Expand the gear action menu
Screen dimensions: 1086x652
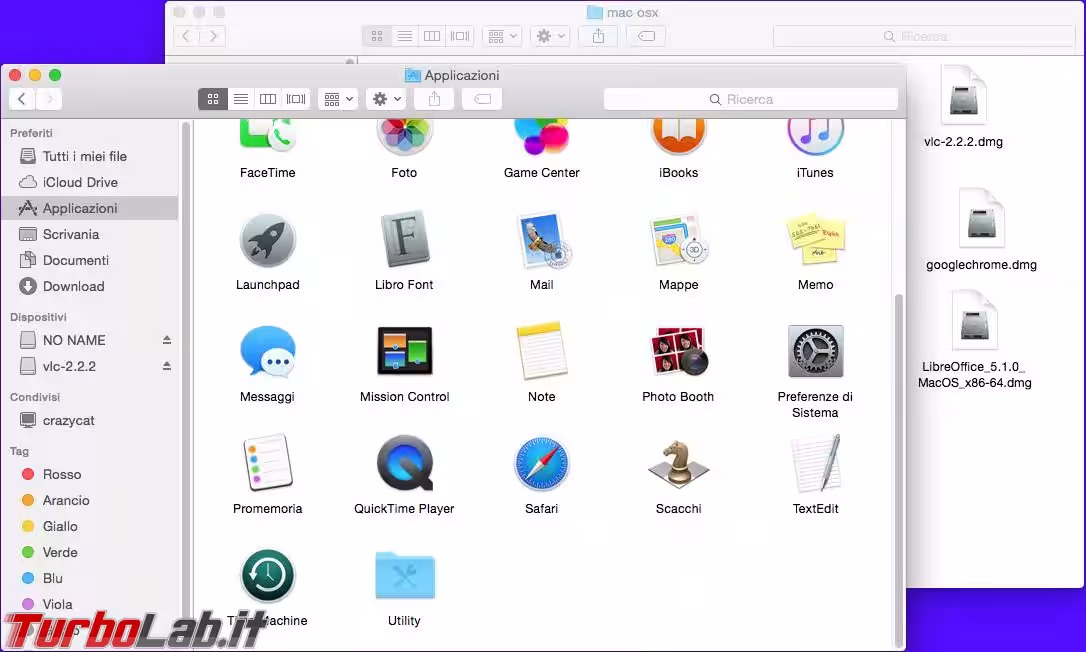pyautogui.click(x=385, y=99)
